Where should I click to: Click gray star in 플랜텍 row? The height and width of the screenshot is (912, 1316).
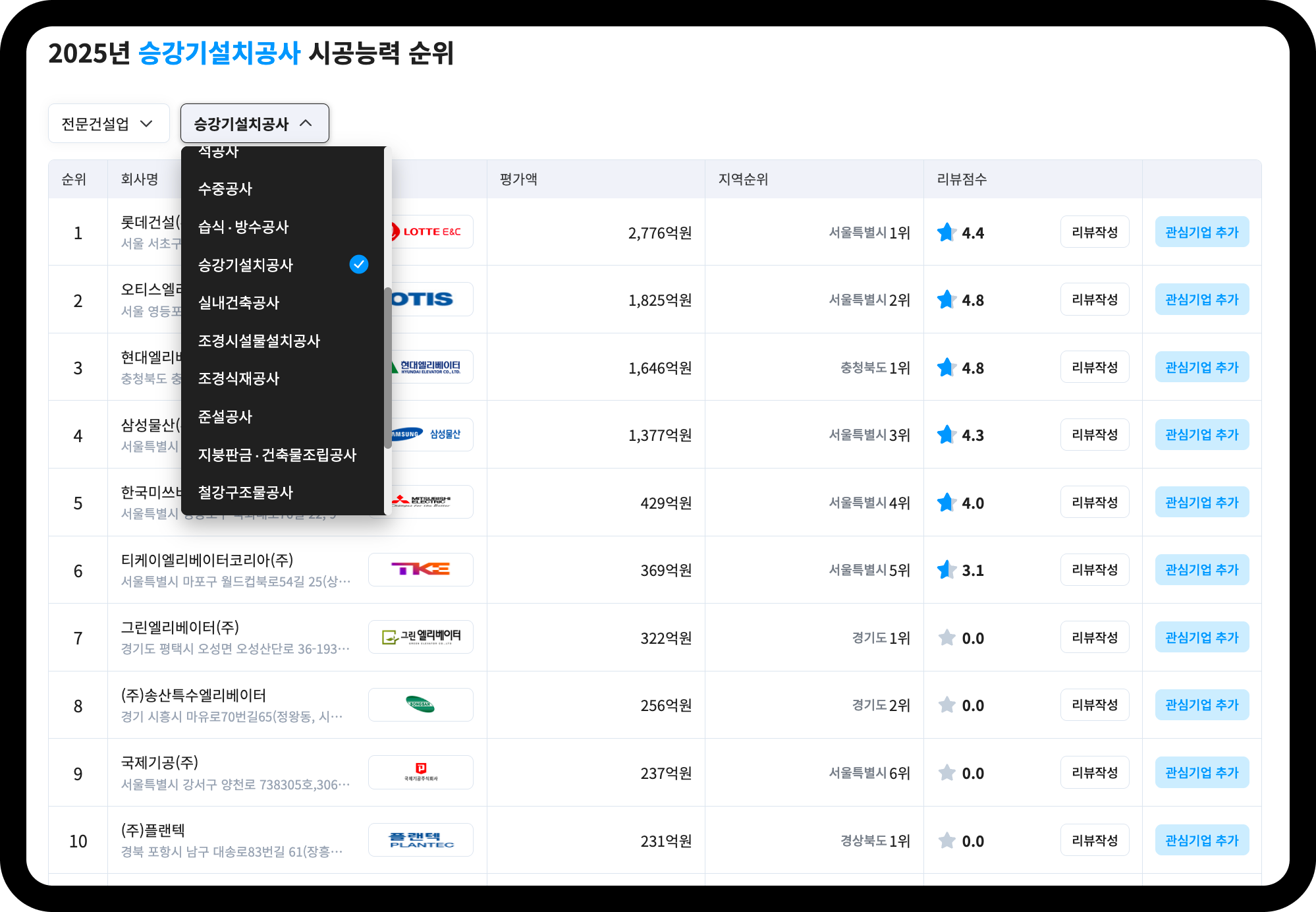point(946,840)
